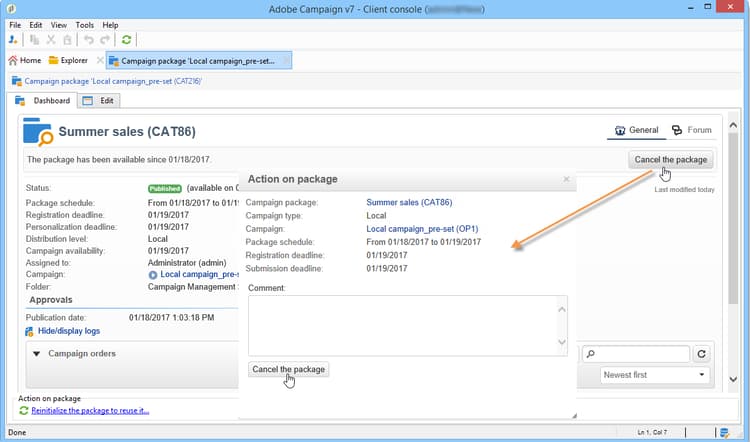Click the Undo toolbar icon
This screenshot has width=750, height=442.
88,40
